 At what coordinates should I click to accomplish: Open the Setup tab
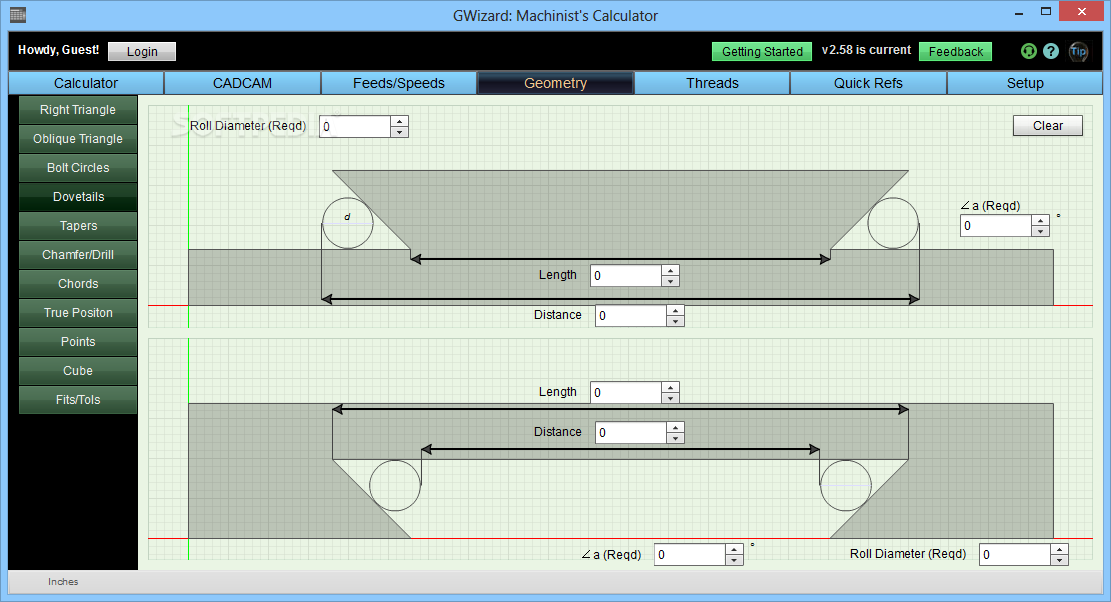coord(1025,83)
